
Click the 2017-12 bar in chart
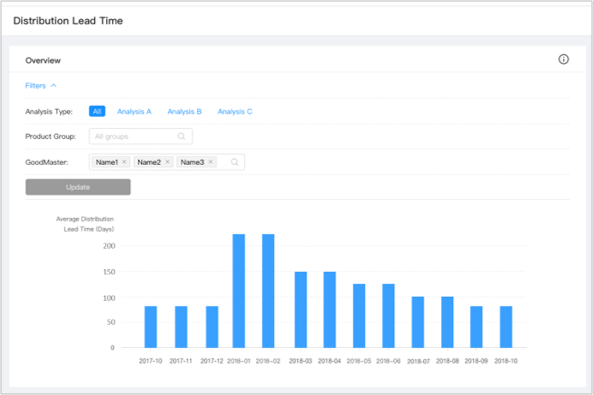pyautogui.click(x=212, y=327)
